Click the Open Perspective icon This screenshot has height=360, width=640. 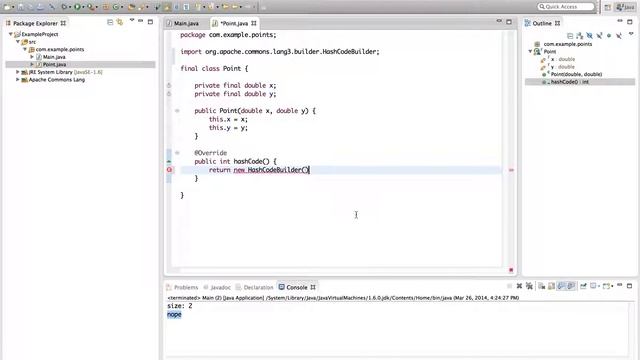click(x=608, y=7)
